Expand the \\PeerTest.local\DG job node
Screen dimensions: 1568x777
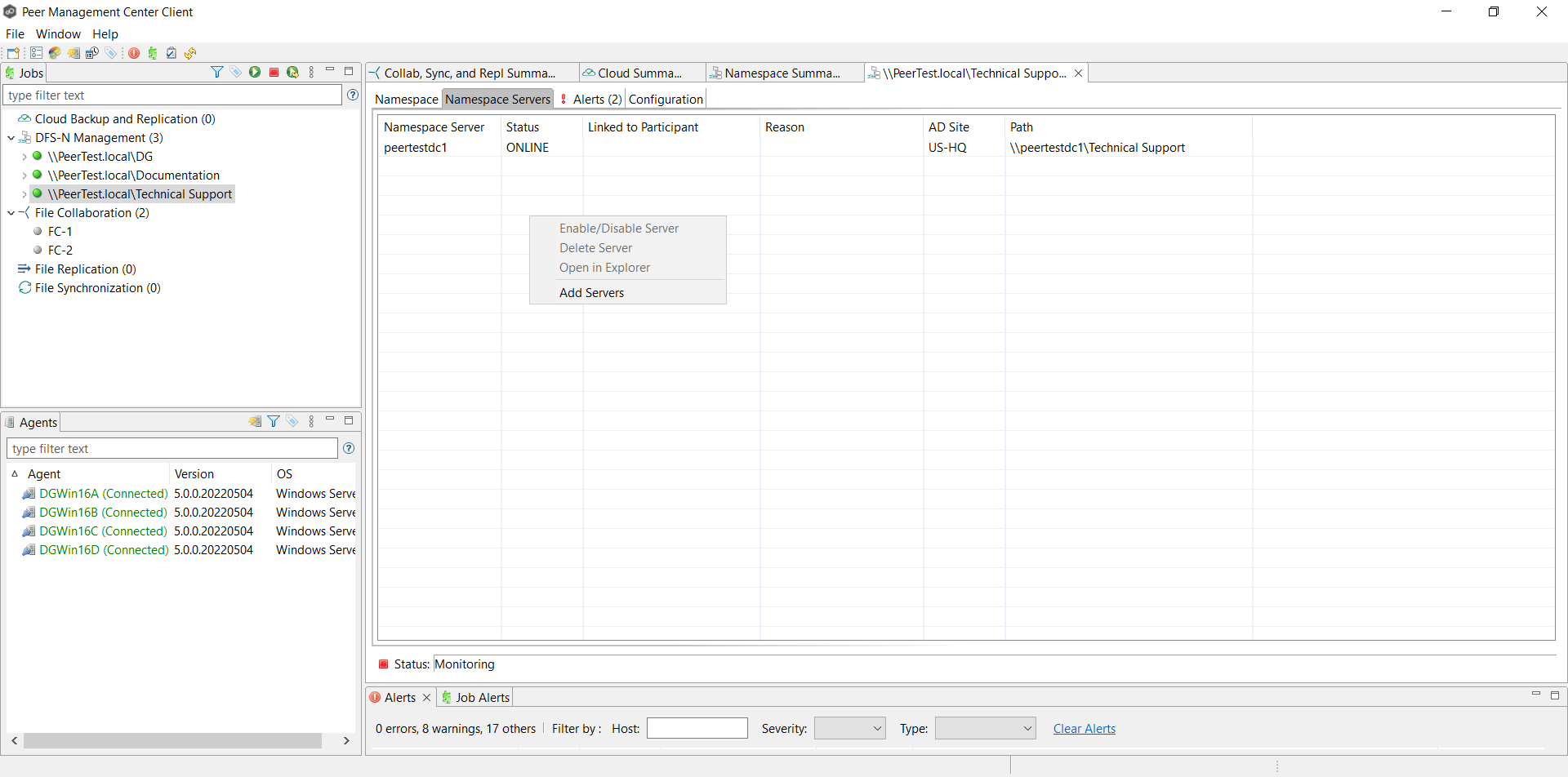pyautogui.click(x=24, y=157)
